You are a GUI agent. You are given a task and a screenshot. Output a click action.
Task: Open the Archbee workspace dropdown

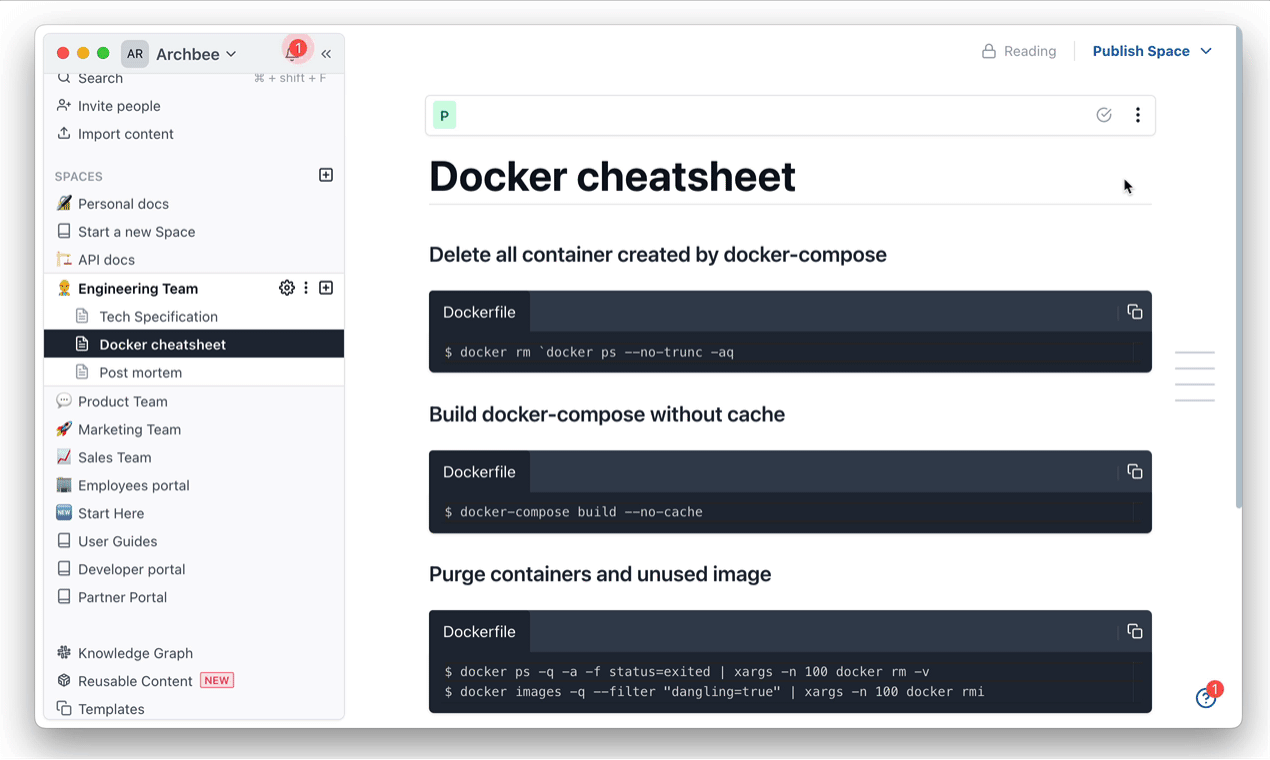[196, 54]
